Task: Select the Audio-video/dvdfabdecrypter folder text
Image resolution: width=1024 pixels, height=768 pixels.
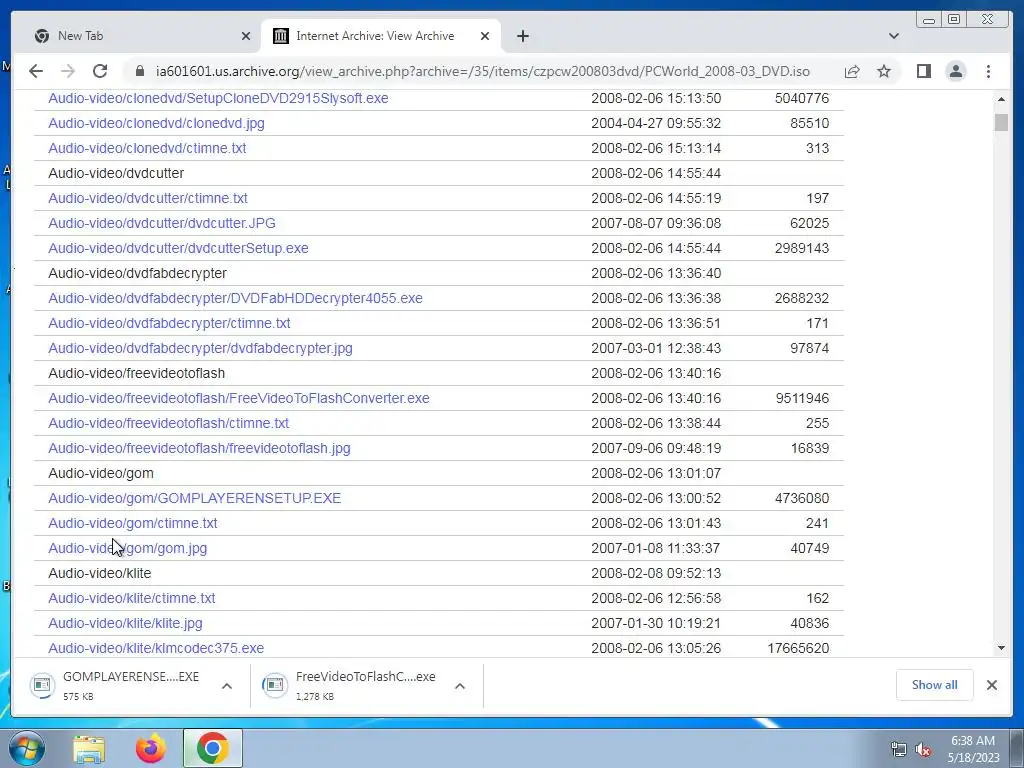Action: pos(137,273)
